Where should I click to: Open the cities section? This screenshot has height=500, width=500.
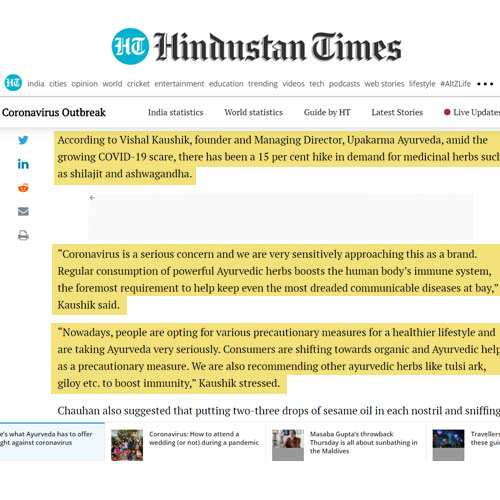[x=58, y=83]
